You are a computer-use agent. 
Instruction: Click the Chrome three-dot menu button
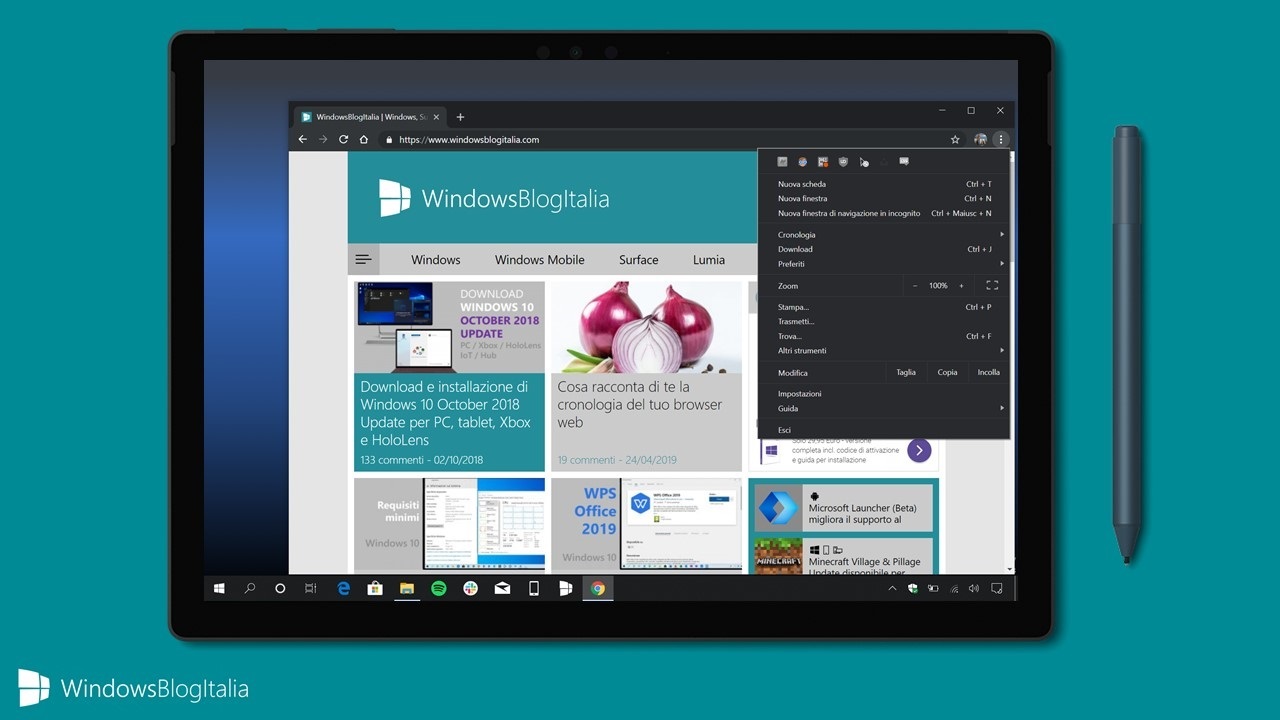[1001, 140]
